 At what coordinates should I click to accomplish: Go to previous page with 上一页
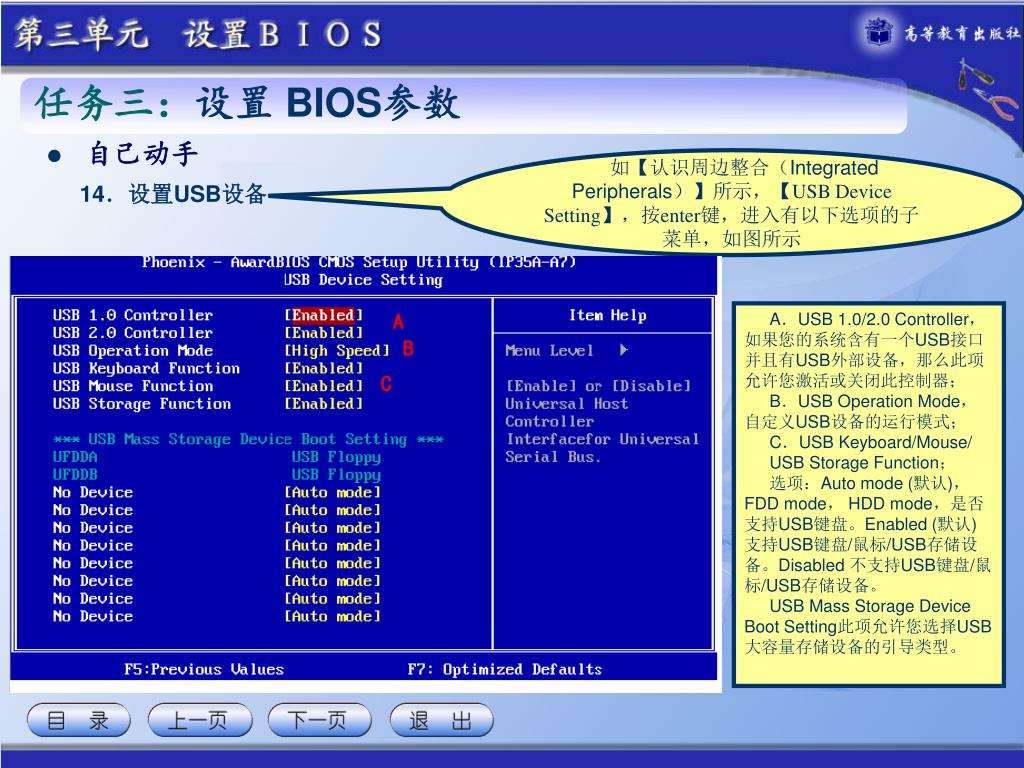click(200, 720)
